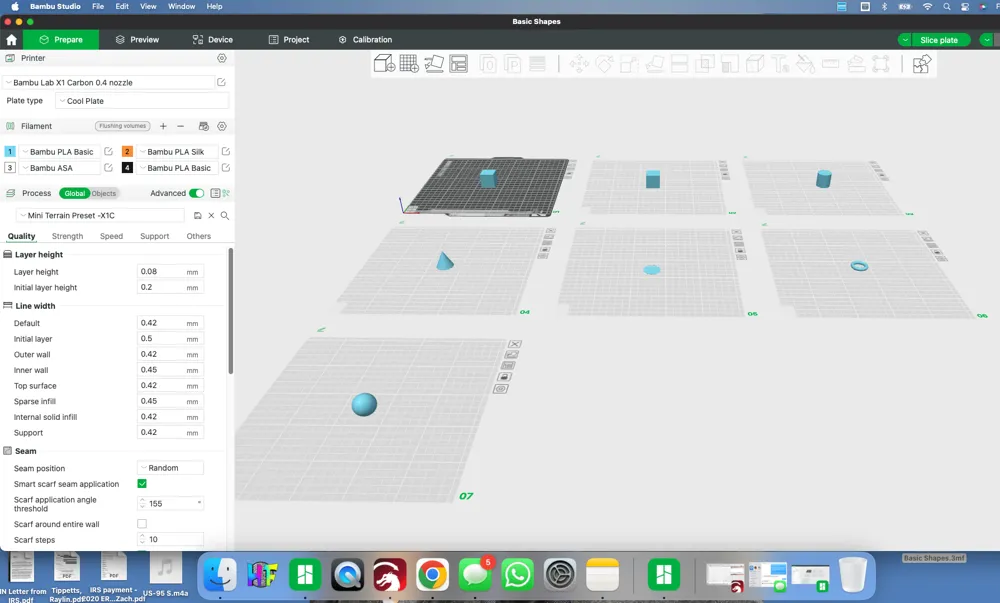Open the Preview tab
Viewport: 1000px width, 603px height.
(x=137, y=40)
